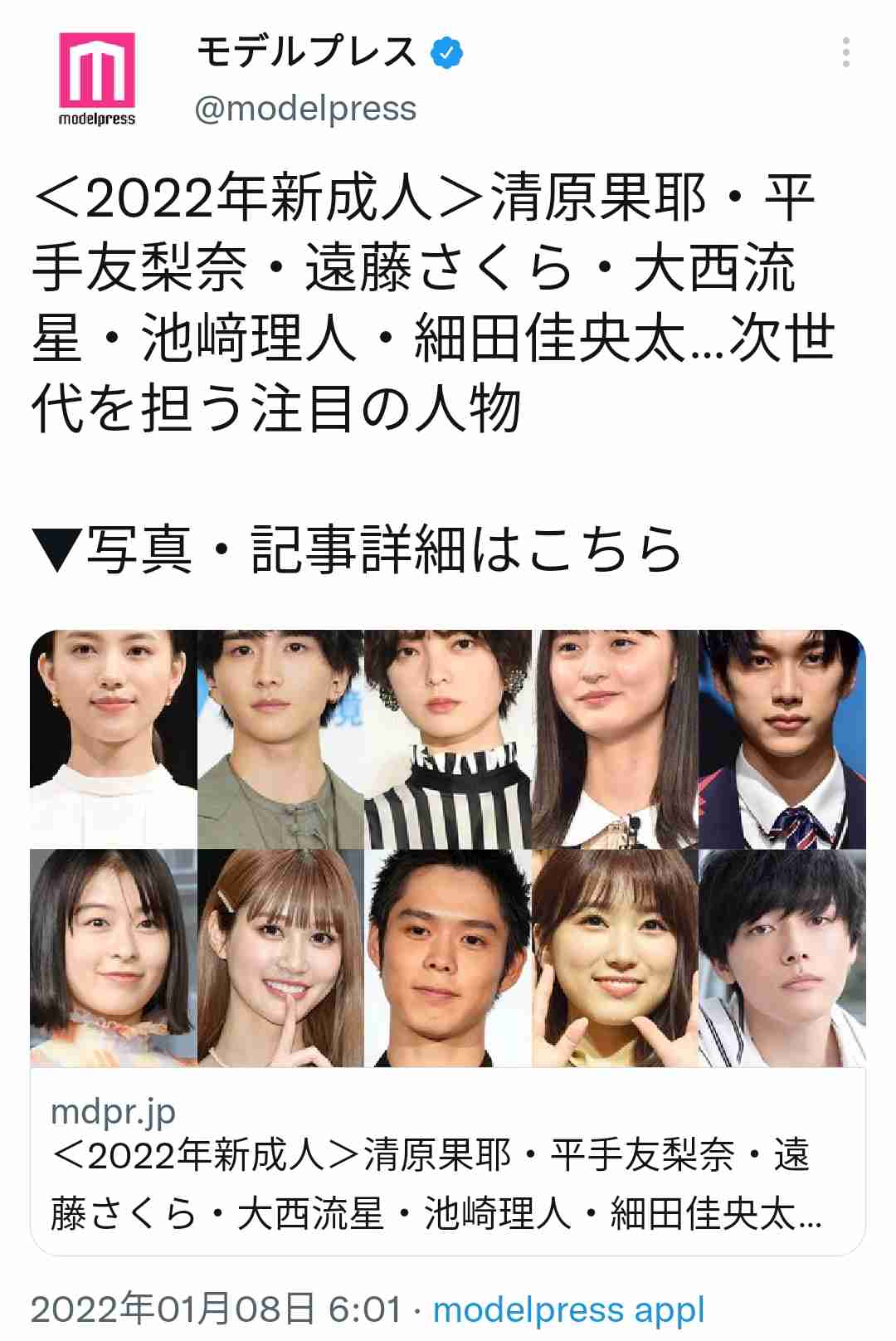Select the <2022年新成人> tweet headline text
Image resolution: width=896 pixels, height=1341 pixels.
click(433, 304)
